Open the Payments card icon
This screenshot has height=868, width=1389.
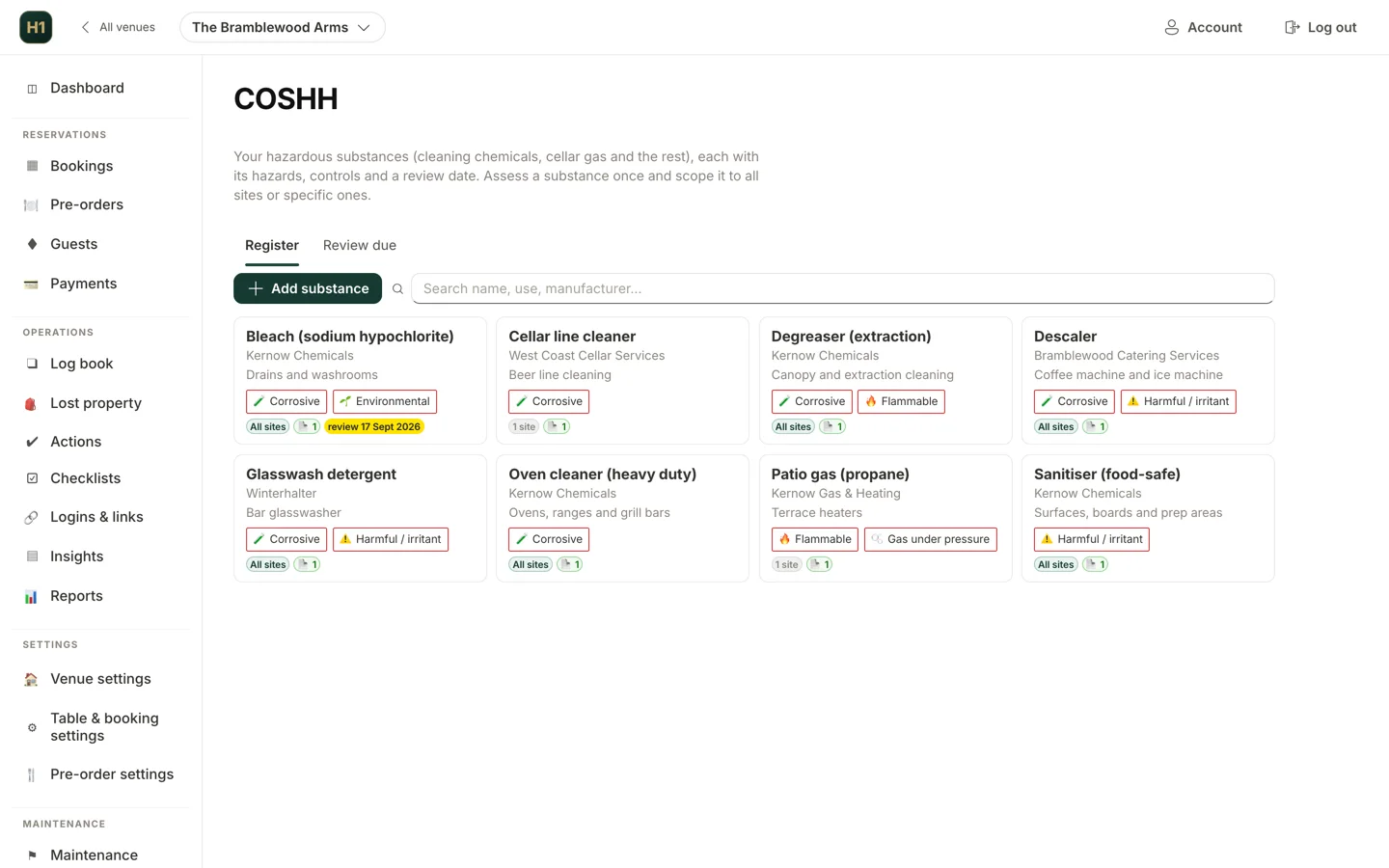pyautogui.click(x=32, y=284)
